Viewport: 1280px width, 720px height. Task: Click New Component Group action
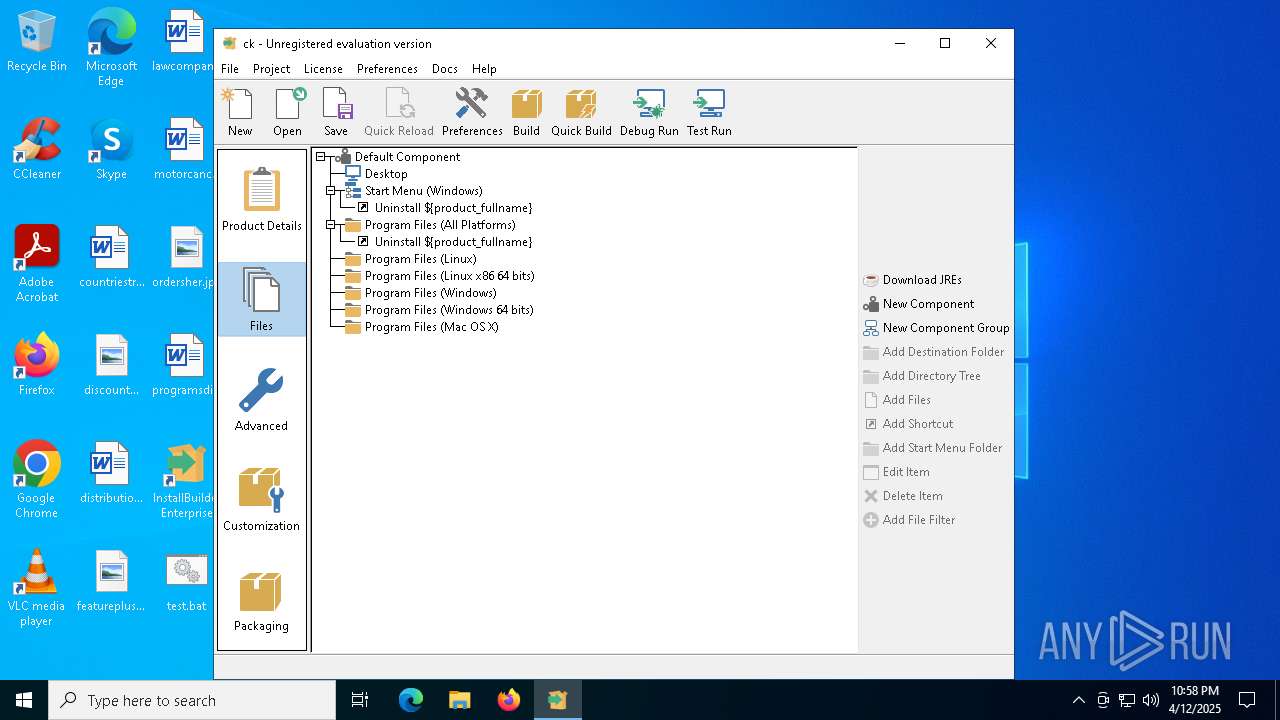point(936,328)
